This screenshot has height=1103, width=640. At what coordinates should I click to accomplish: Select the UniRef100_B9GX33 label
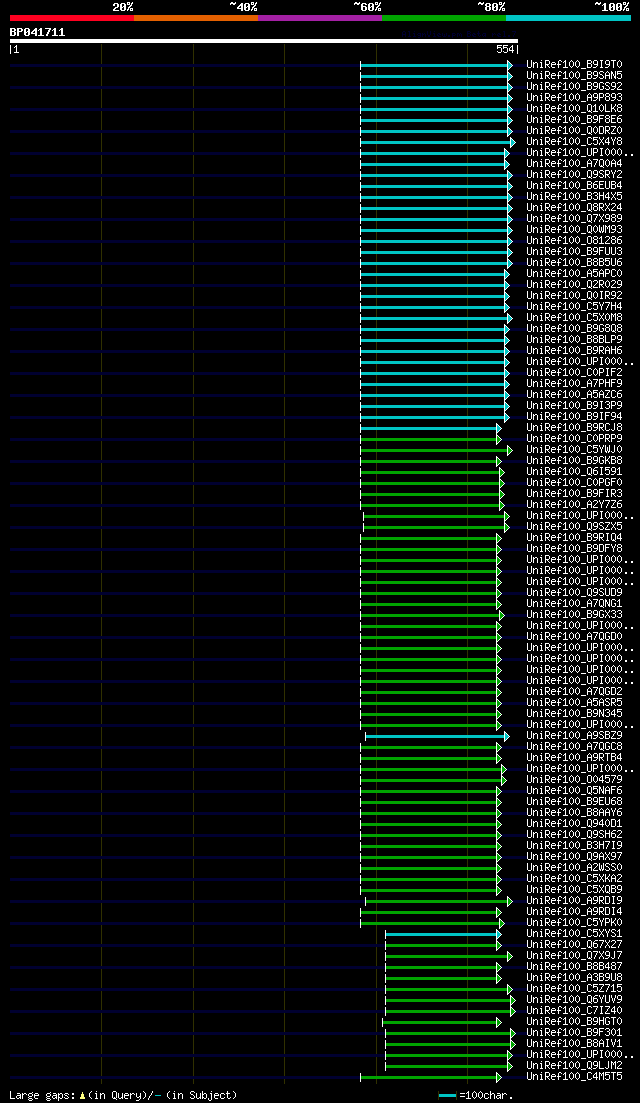tap(574, 614)
